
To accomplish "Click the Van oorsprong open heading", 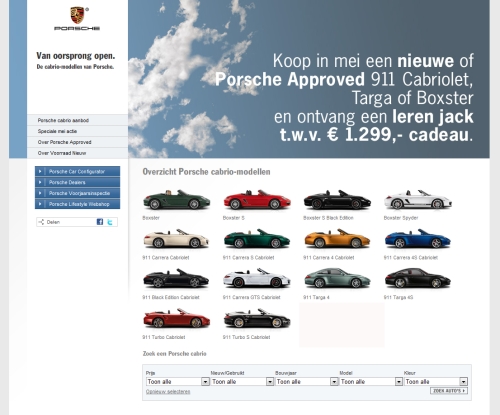I will click(76, 56).
